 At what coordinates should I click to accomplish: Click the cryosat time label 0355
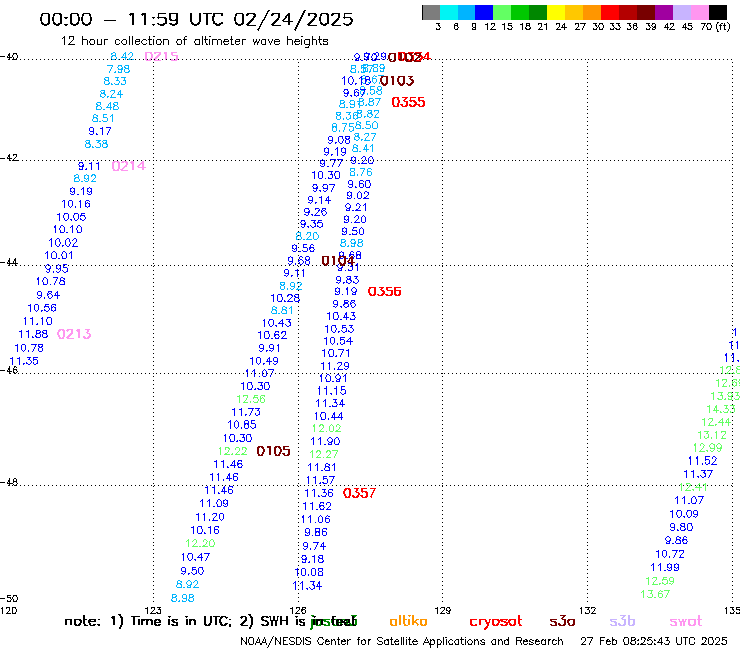[408, 102]
